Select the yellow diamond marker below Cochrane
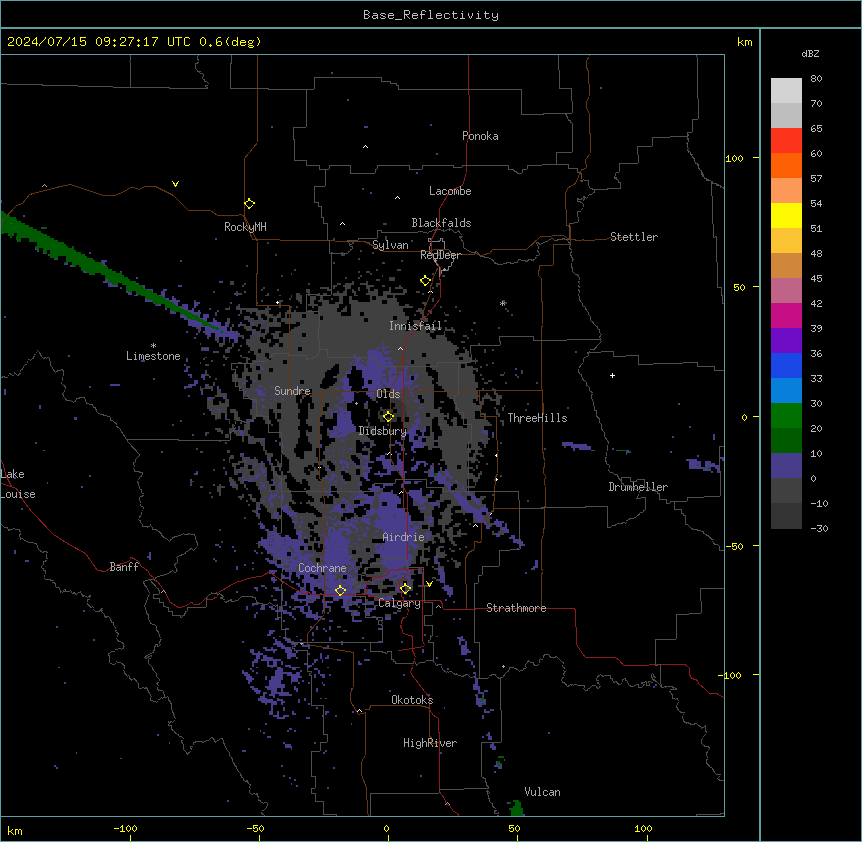 (340, 590)
